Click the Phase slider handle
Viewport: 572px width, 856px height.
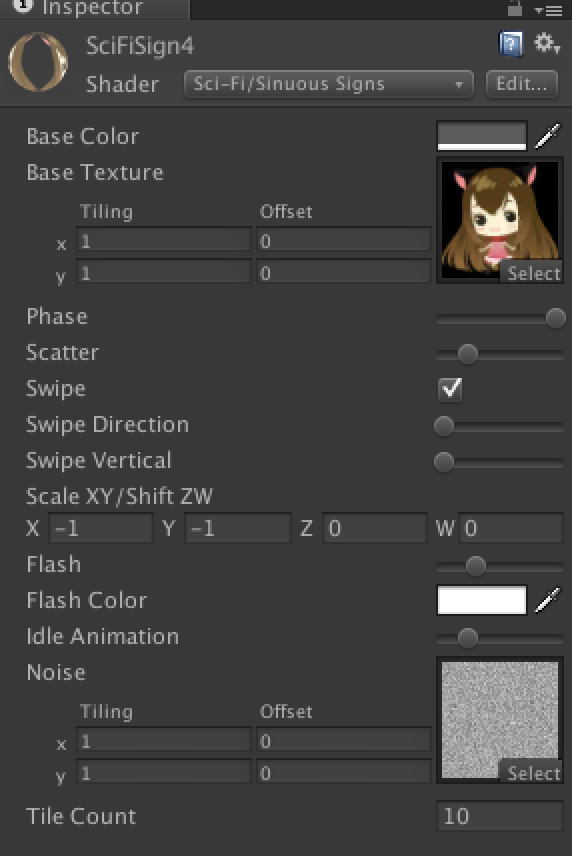(556, 318)
